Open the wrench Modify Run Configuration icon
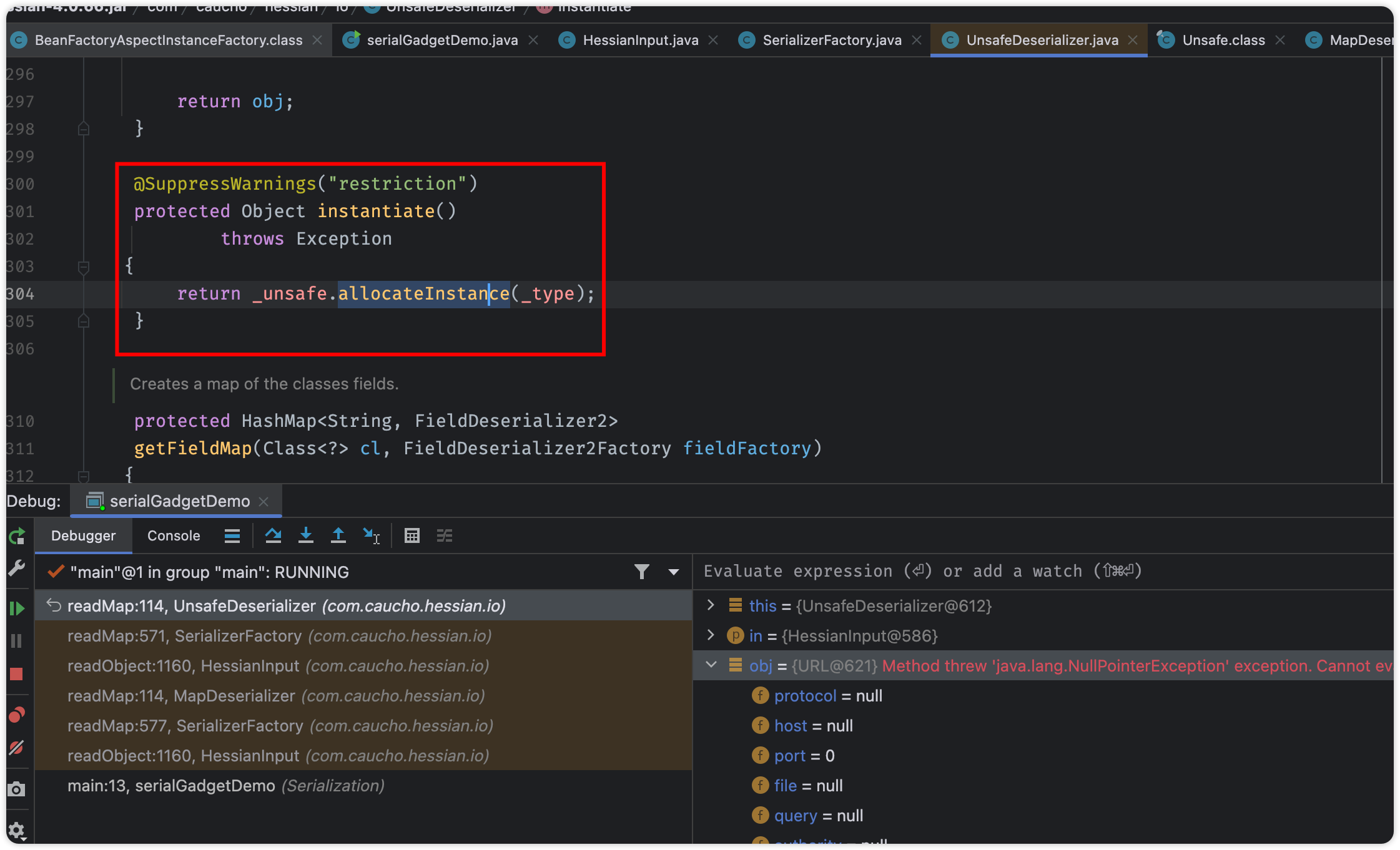 point(17,568)
